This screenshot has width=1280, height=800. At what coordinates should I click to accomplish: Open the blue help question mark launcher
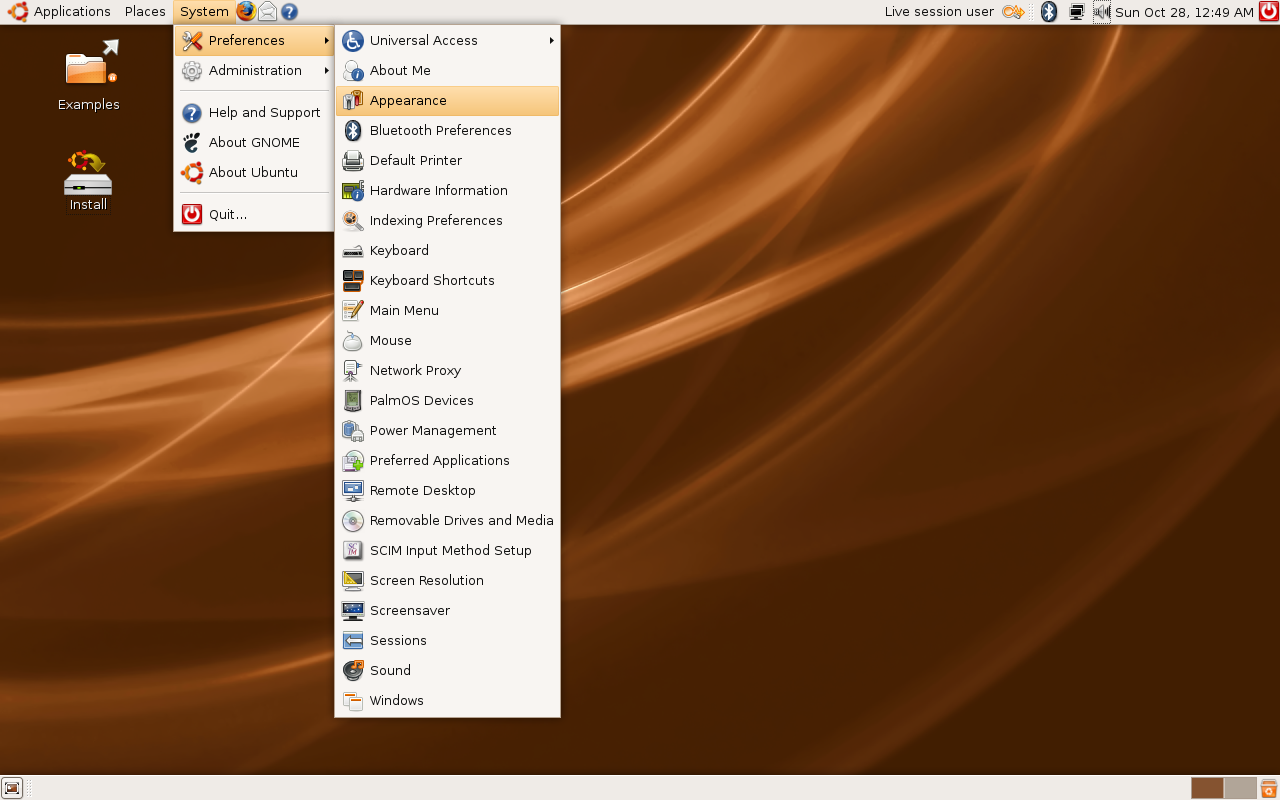[x=289, y=12]
